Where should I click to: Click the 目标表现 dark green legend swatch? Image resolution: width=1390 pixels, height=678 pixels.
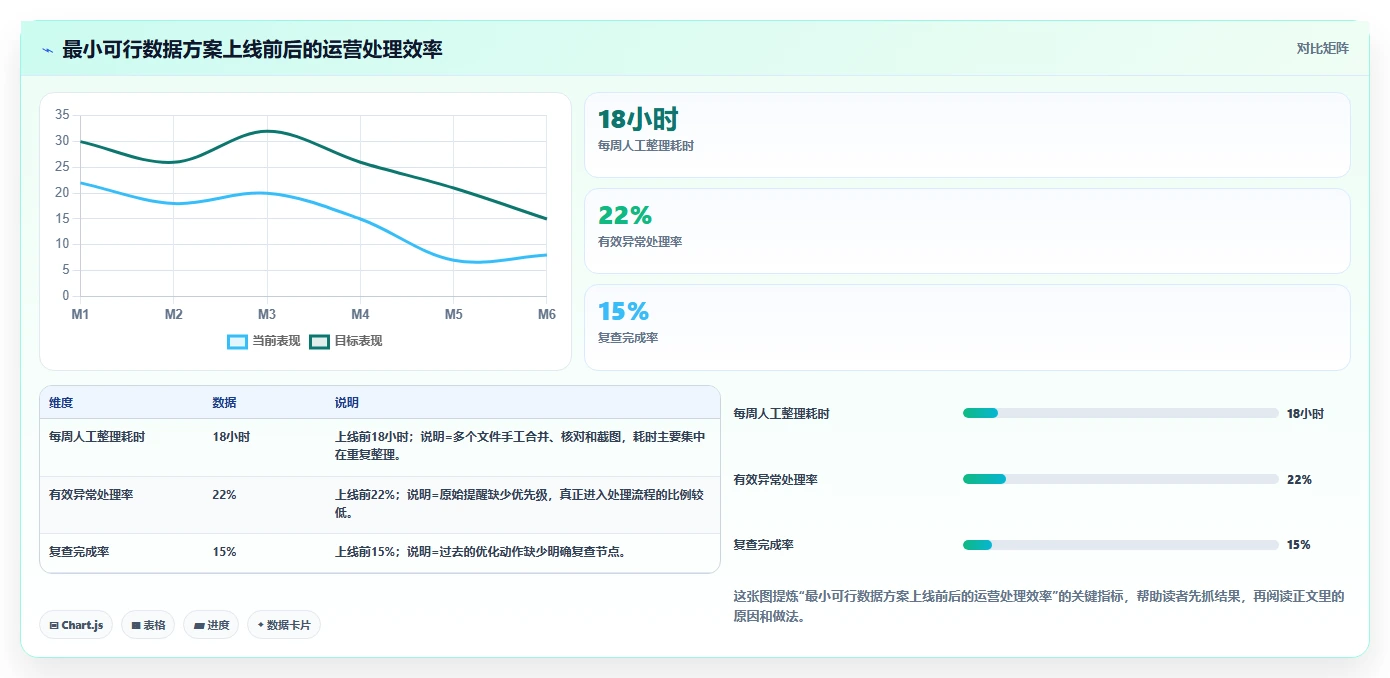click(x=320, y=342)
